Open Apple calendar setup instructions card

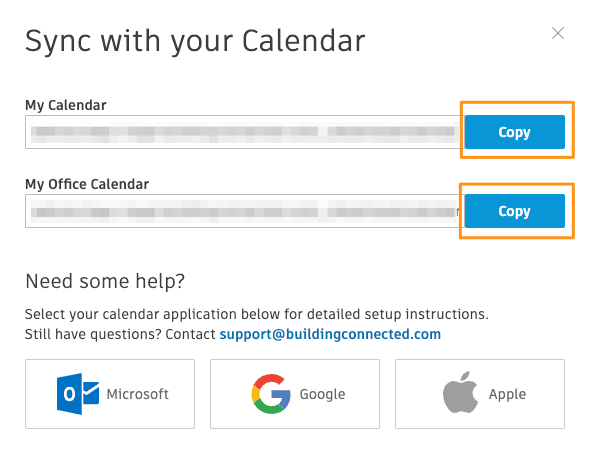point(480,394)
